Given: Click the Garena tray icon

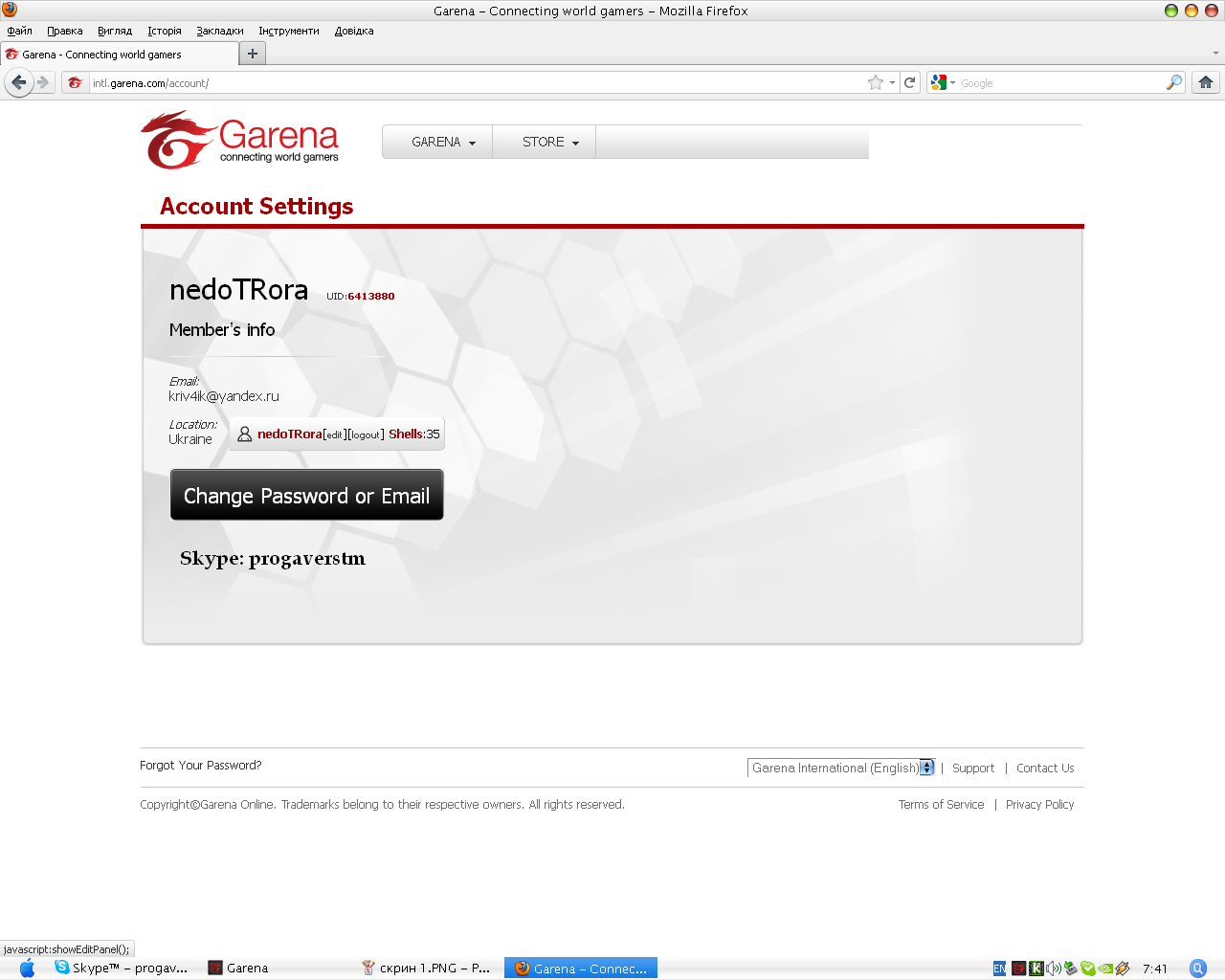Looking at the screenshot, I should tap(1018, 969).
